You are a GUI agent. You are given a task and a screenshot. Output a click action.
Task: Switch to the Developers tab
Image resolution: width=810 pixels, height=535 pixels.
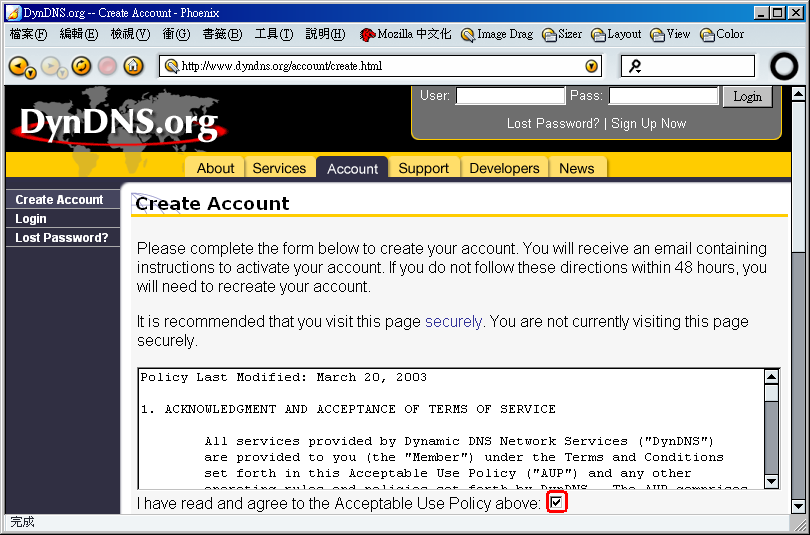click(504, 168)
